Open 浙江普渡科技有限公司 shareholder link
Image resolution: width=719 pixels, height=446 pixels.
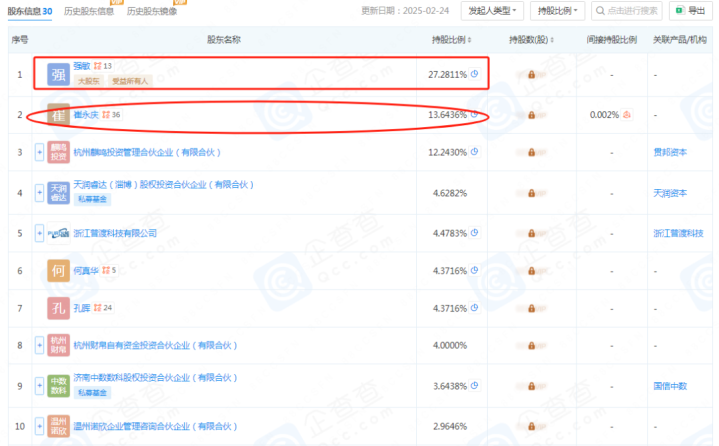tap(115, 233)
